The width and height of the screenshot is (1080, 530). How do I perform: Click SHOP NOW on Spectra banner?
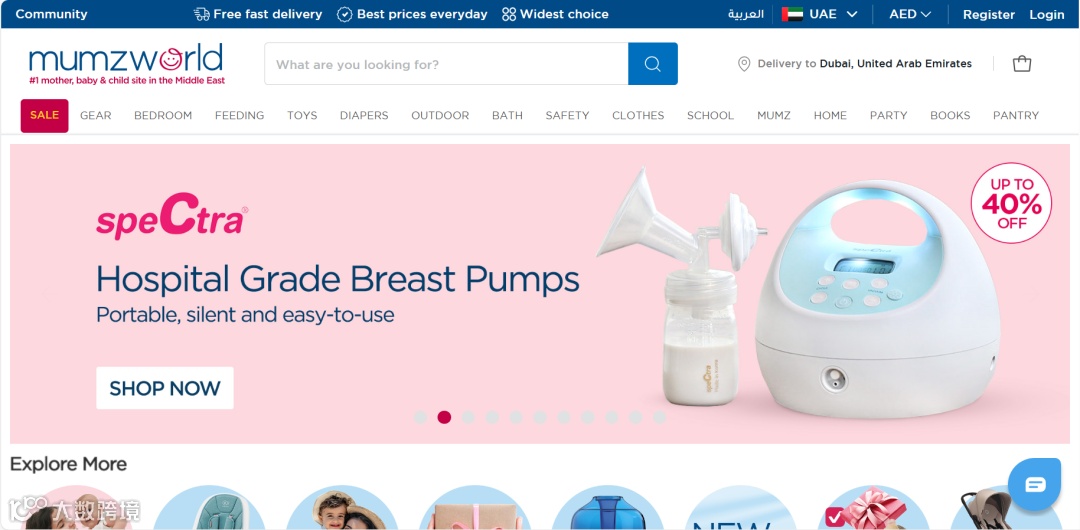tap(165, 388)
